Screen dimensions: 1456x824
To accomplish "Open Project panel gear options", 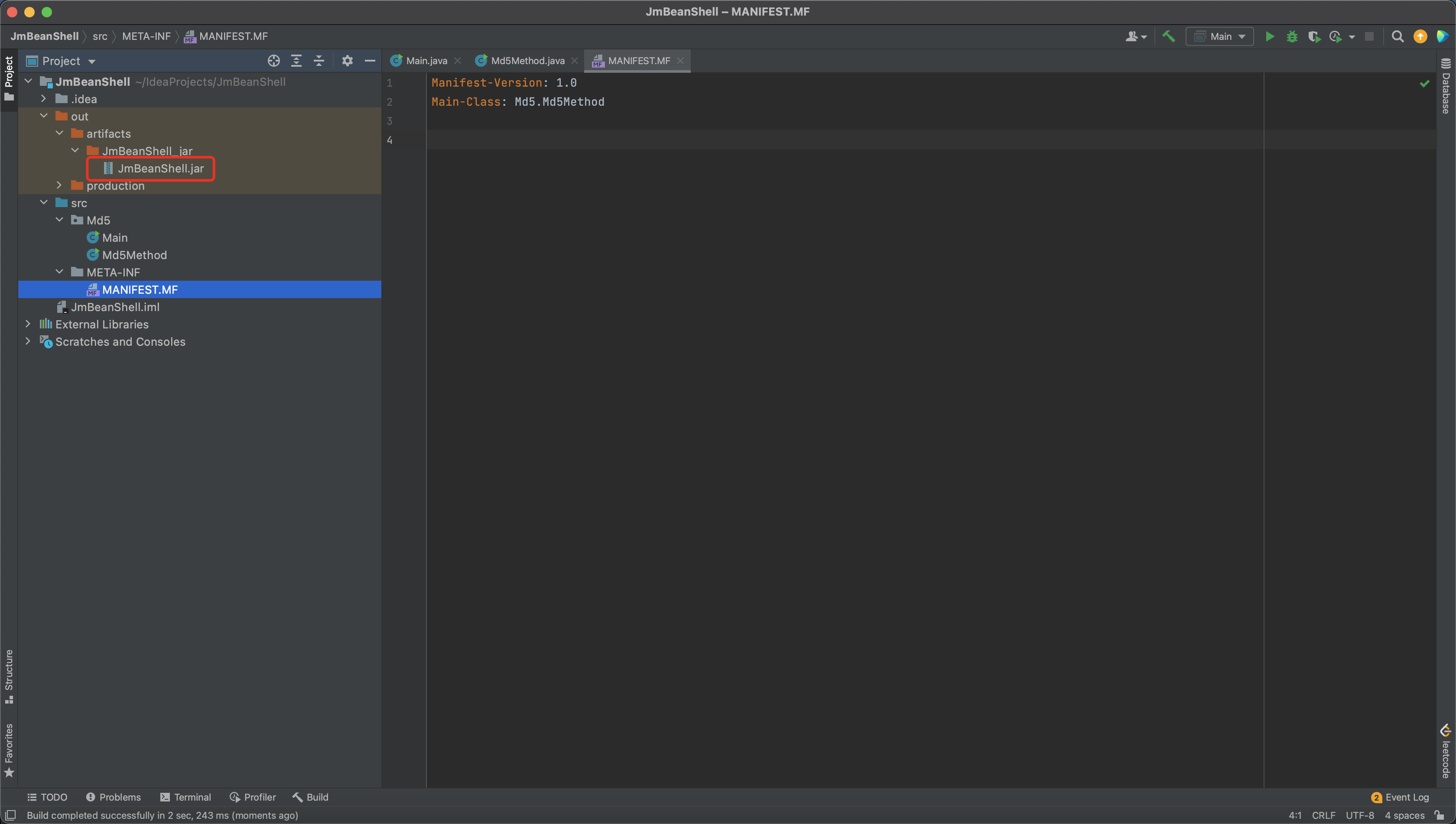I will (x=347, y=61).
